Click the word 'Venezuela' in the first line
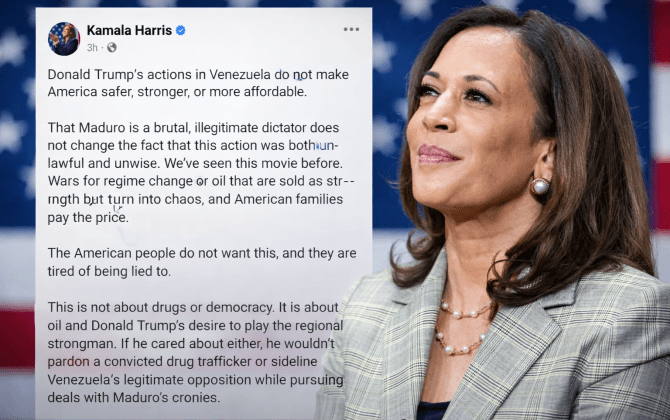Image resolution: width=670 pixels, height=420 pixels. (x=240, y=74)
